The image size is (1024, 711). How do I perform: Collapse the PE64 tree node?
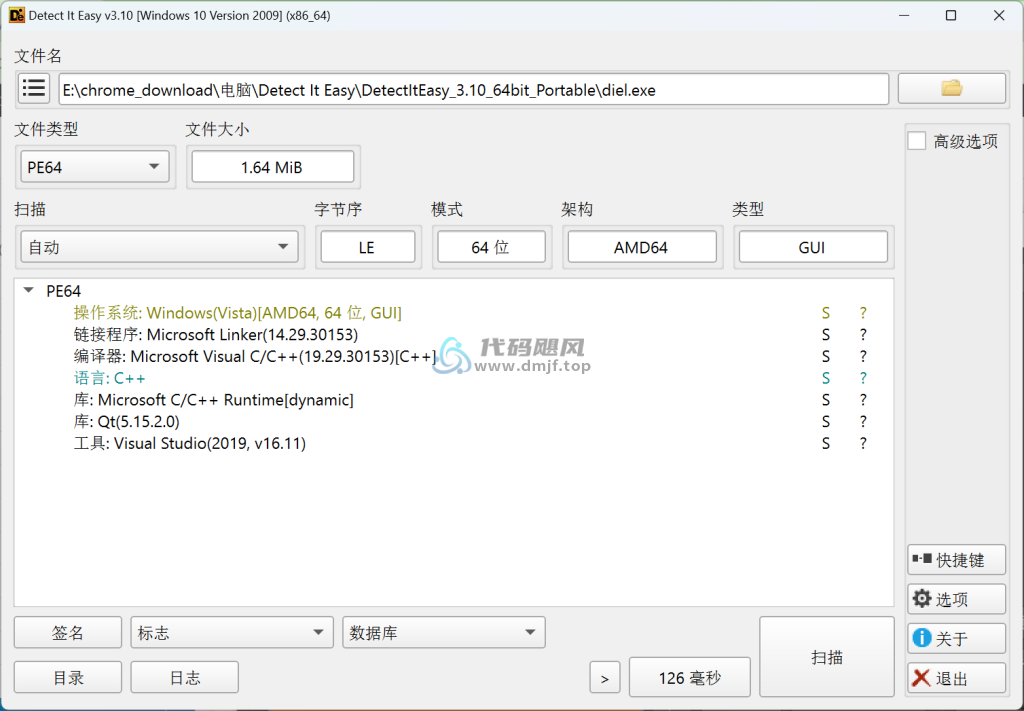click(x=29, y=291)
